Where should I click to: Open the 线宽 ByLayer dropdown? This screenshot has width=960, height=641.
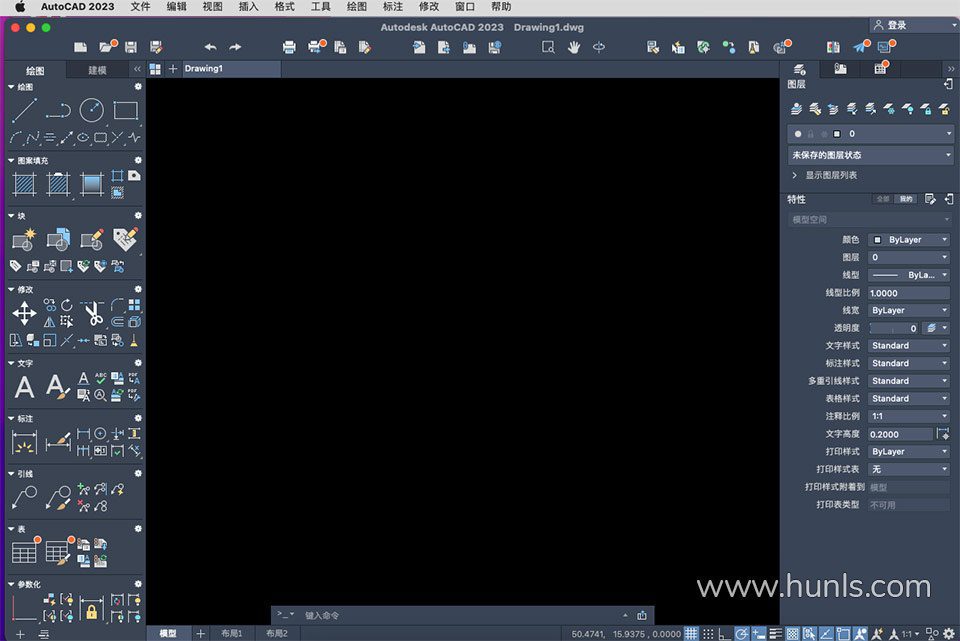[x=909, y=310]
